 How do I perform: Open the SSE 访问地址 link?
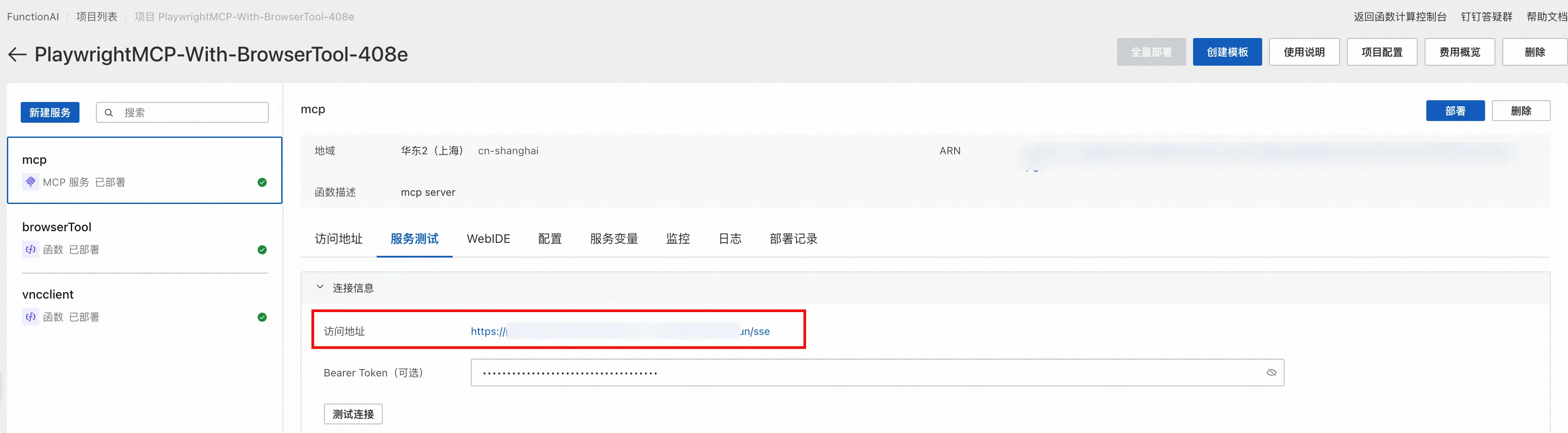619,331
